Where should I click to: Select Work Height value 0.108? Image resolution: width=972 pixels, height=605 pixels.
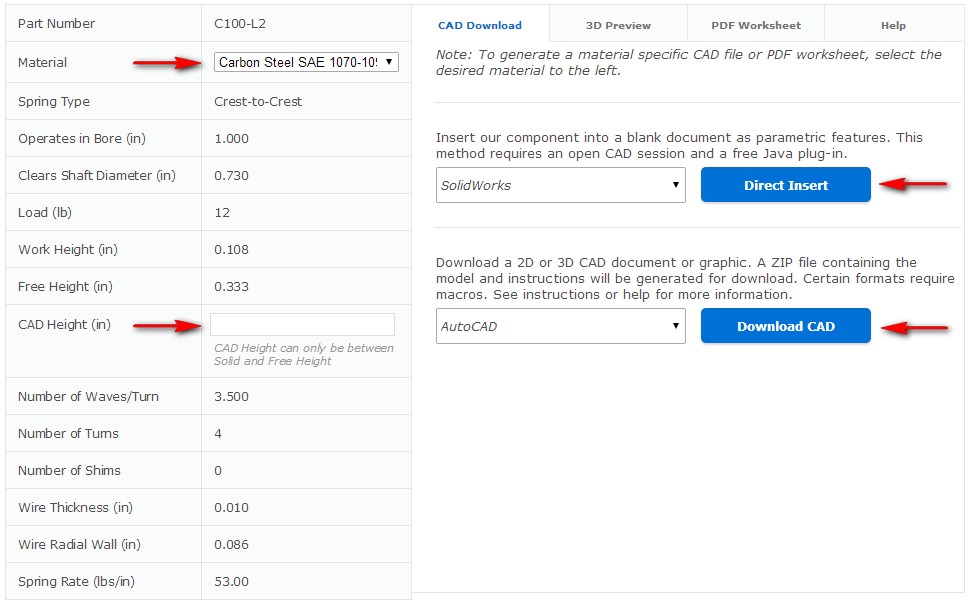pos(231,250)
